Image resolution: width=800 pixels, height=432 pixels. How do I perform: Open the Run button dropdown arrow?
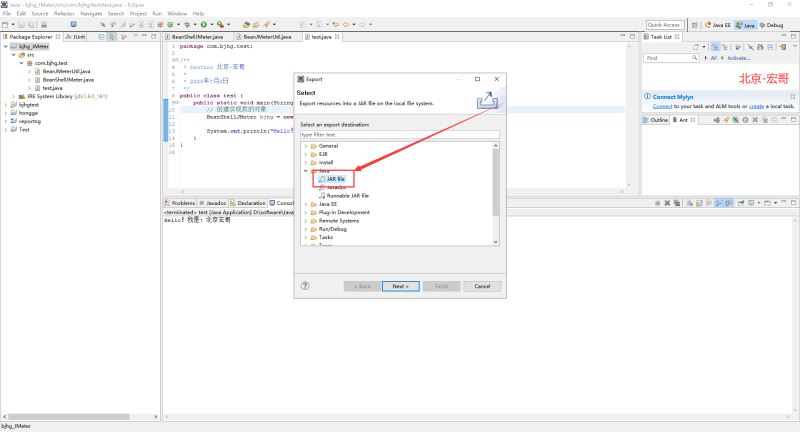tap(212, 24)
